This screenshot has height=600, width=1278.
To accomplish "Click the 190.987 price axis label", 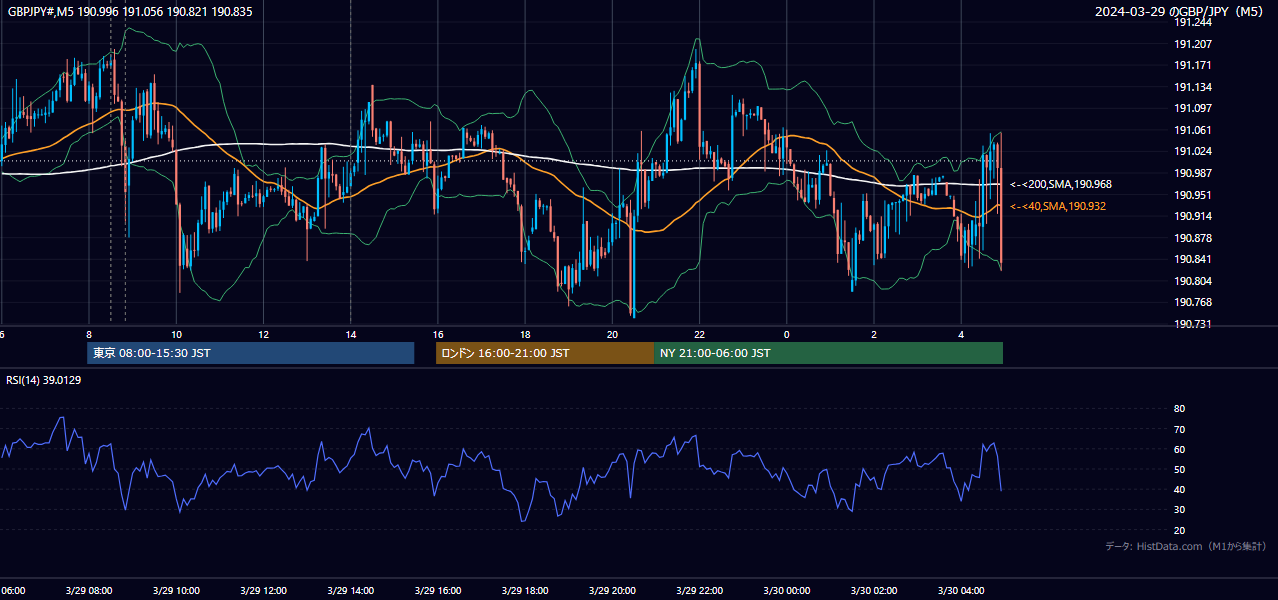I will tap(1193, 173).
